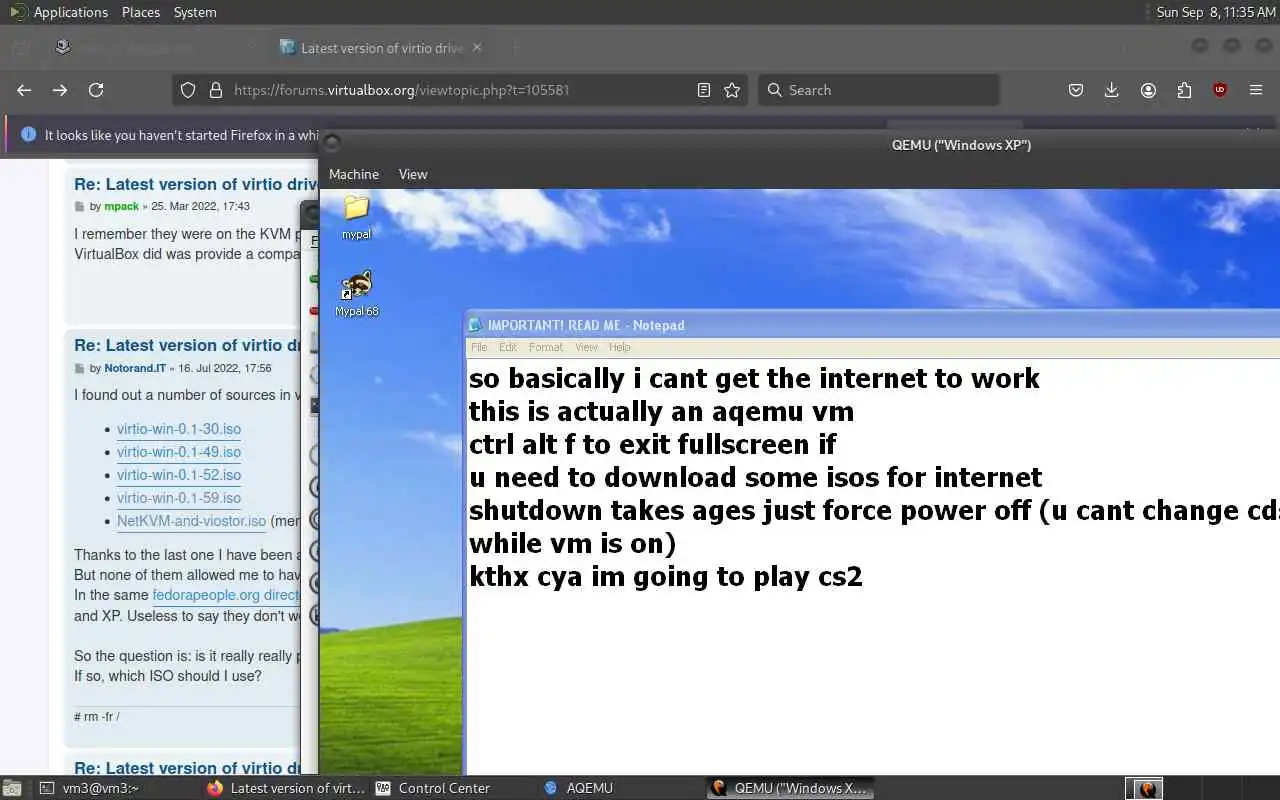Screen dimensions: 1280x800
Task: Click the Firefox search box
Action: [x=878, y=90]
